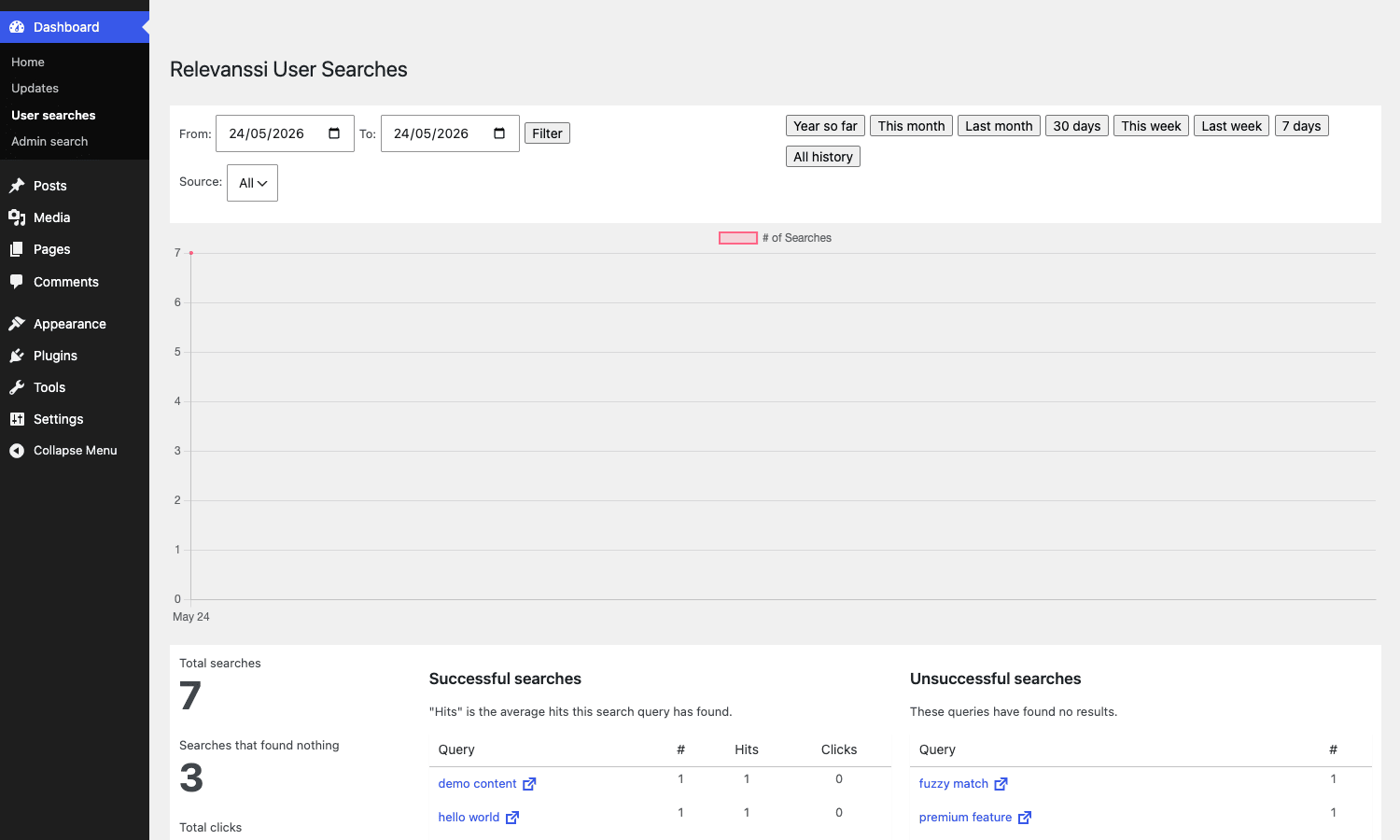
Task: Click the Unsuccessful searches heading
Action: pos(995,679)
